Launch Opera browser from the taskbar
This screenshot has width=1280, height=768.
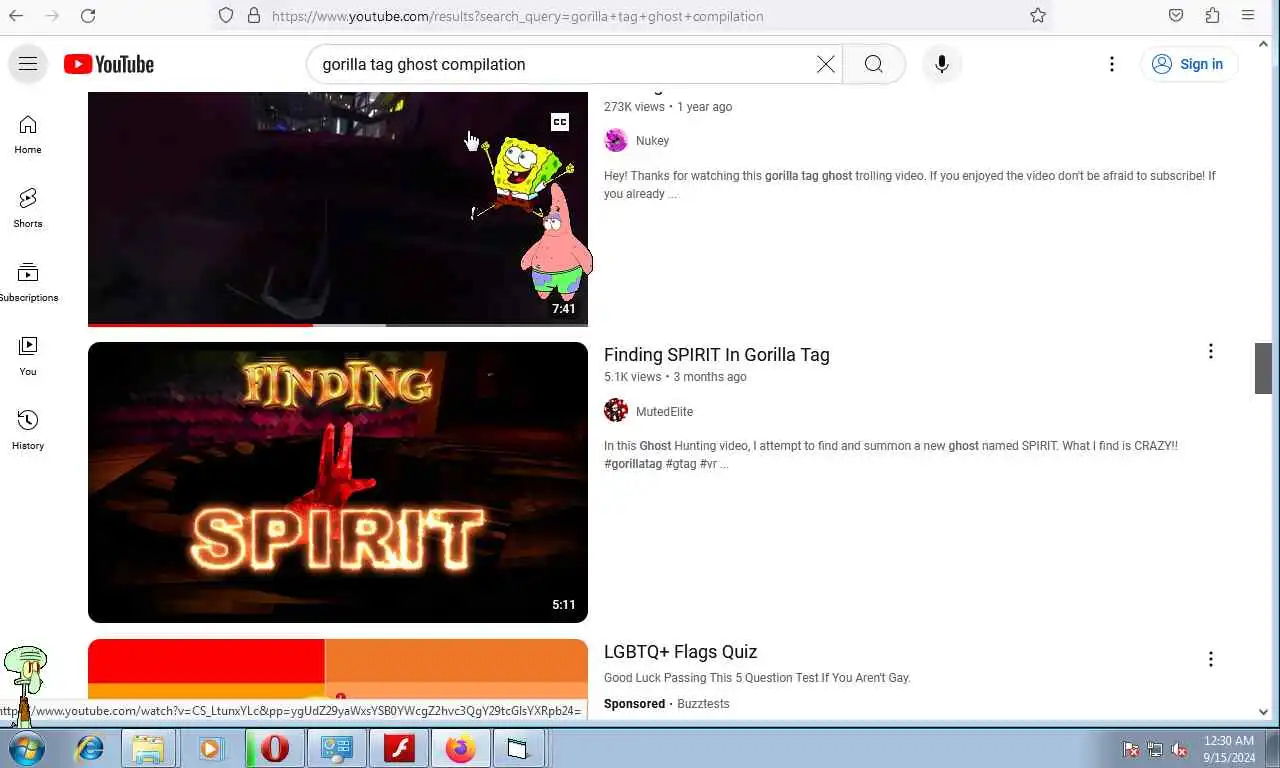tap(274, 748)
